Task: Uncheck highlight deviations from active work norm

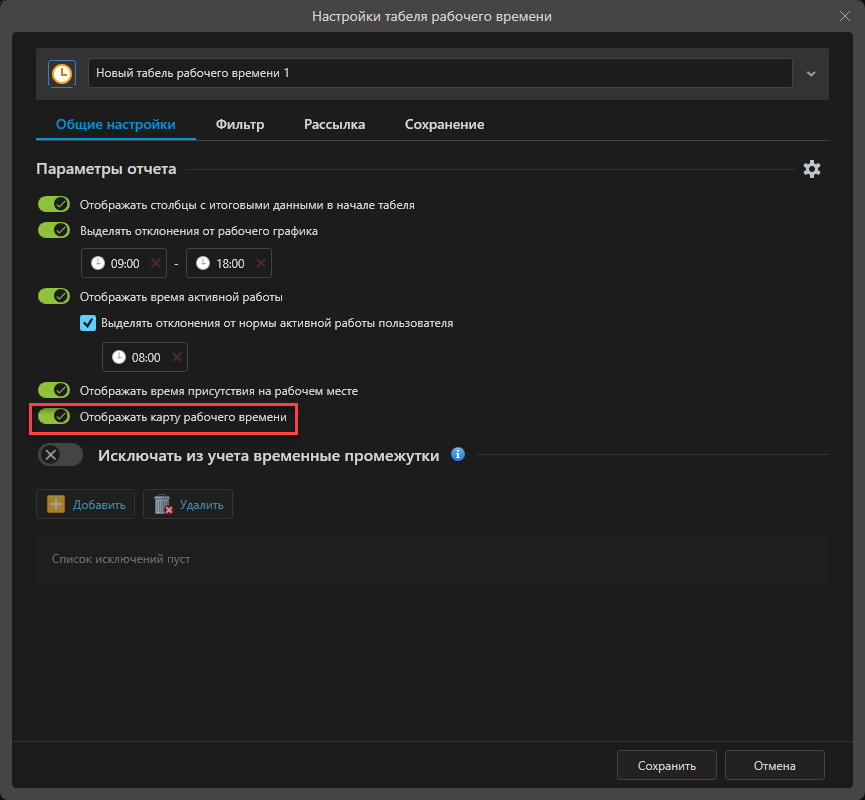Action: click(x=88, y=323)
